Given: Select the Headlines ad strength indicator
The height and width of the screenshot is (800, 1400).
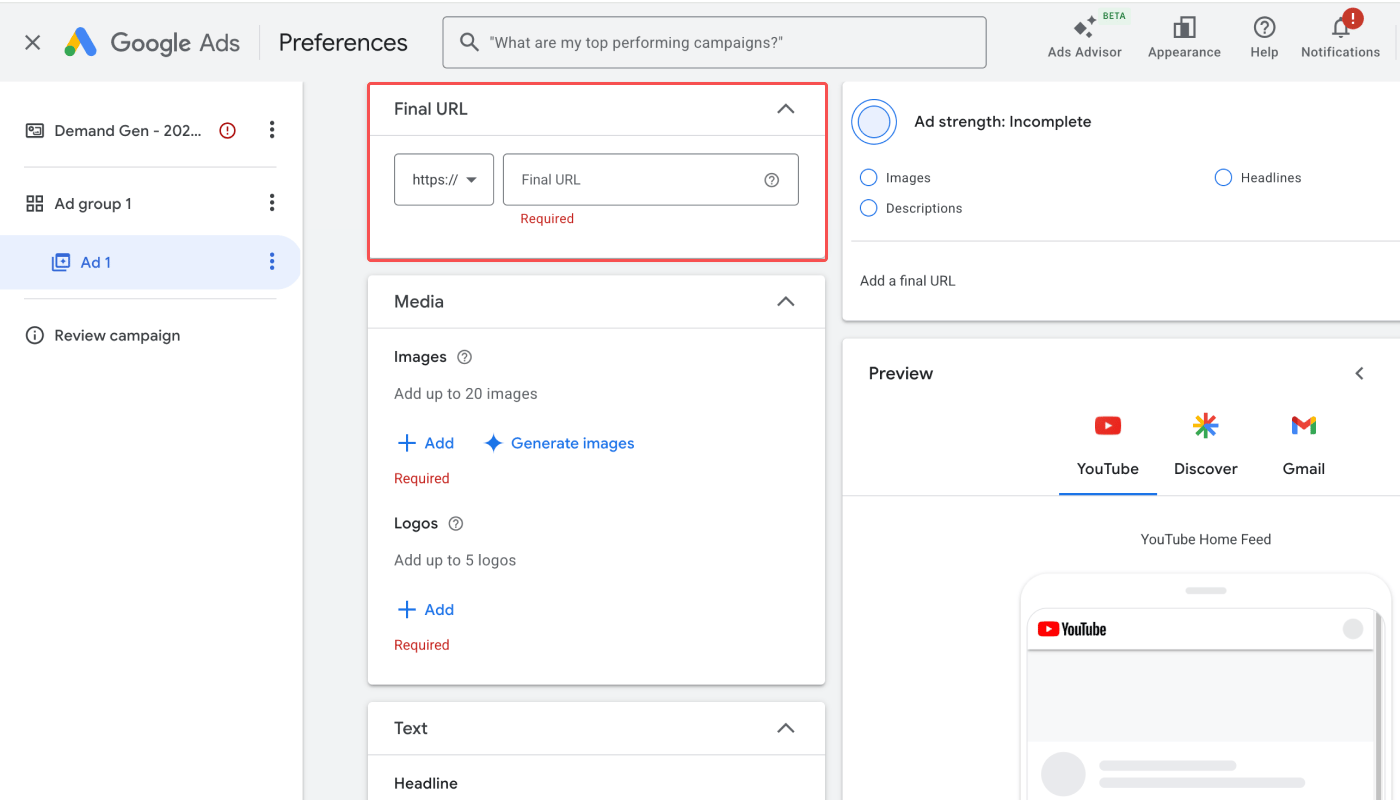Looking at the screenshot, I should pyautogui.click(x=1223, y=178).
